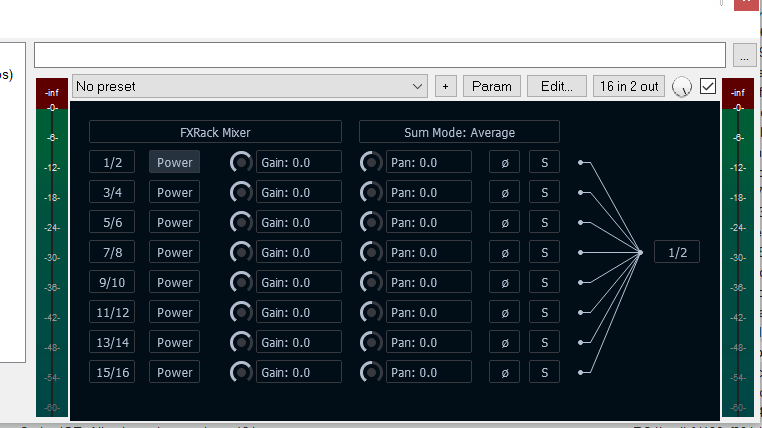The height and width of the screenshot is (428, 762).
Task: Open the No preset dropdown
Action: (250, 86)
